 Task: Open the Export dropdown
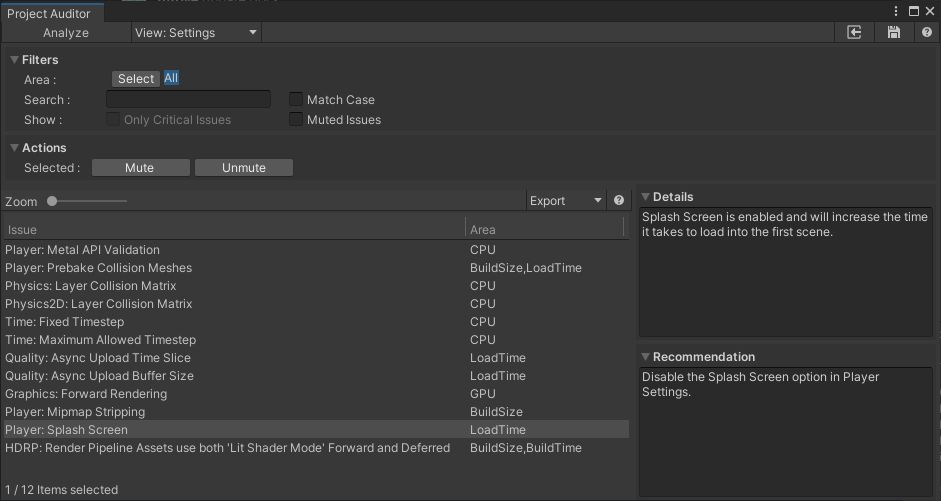tap(565, 200)
